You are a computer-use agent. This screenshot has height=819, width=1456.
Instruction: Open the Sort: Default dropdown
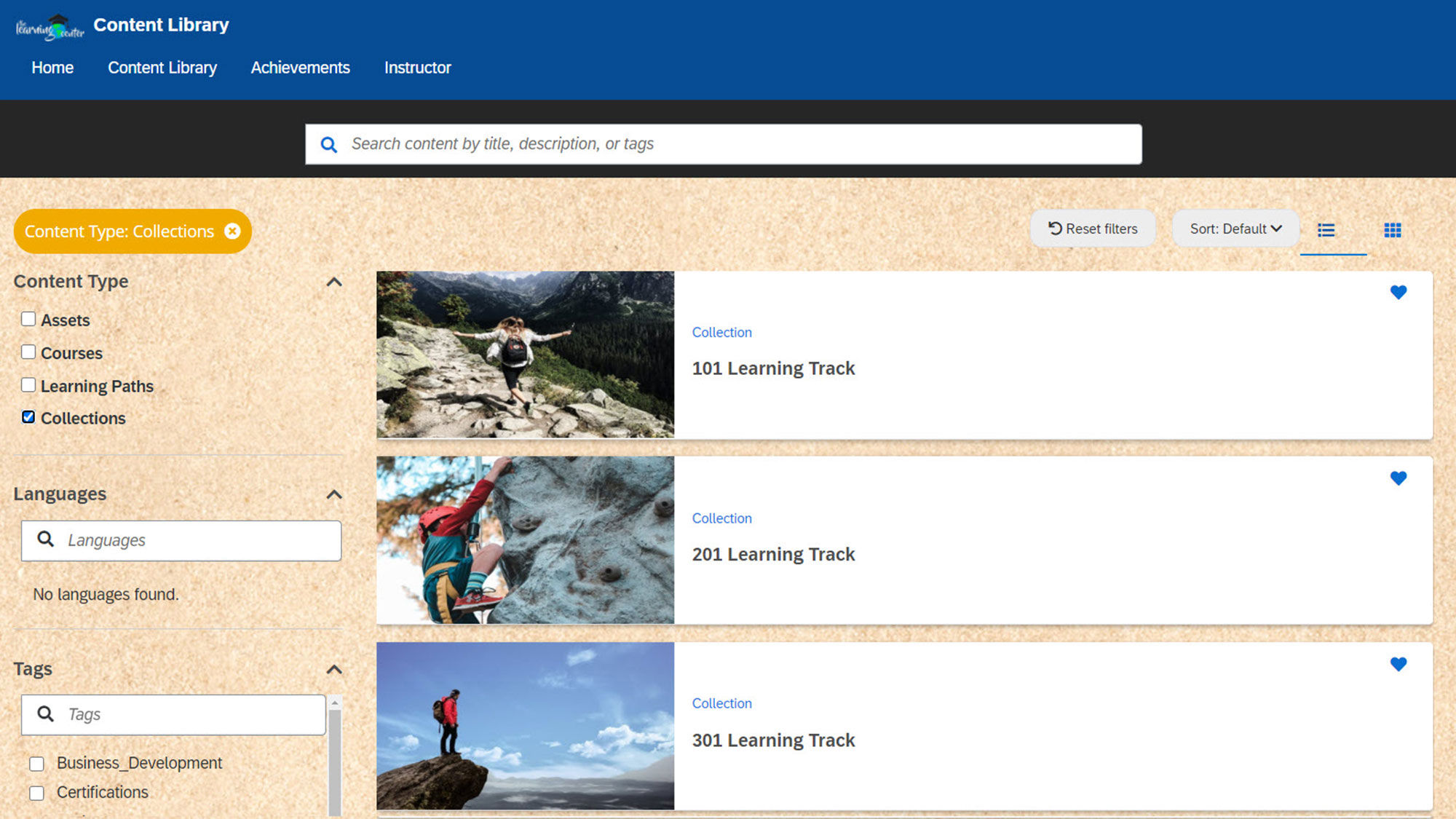pos(1236,229)
